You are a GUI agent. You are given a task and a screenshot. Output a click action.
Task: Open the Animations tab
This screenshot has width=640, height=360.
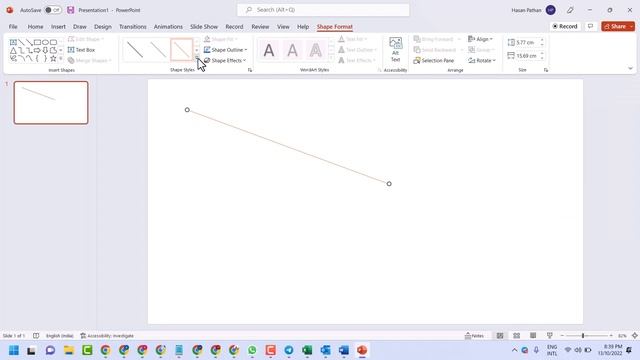168,27
